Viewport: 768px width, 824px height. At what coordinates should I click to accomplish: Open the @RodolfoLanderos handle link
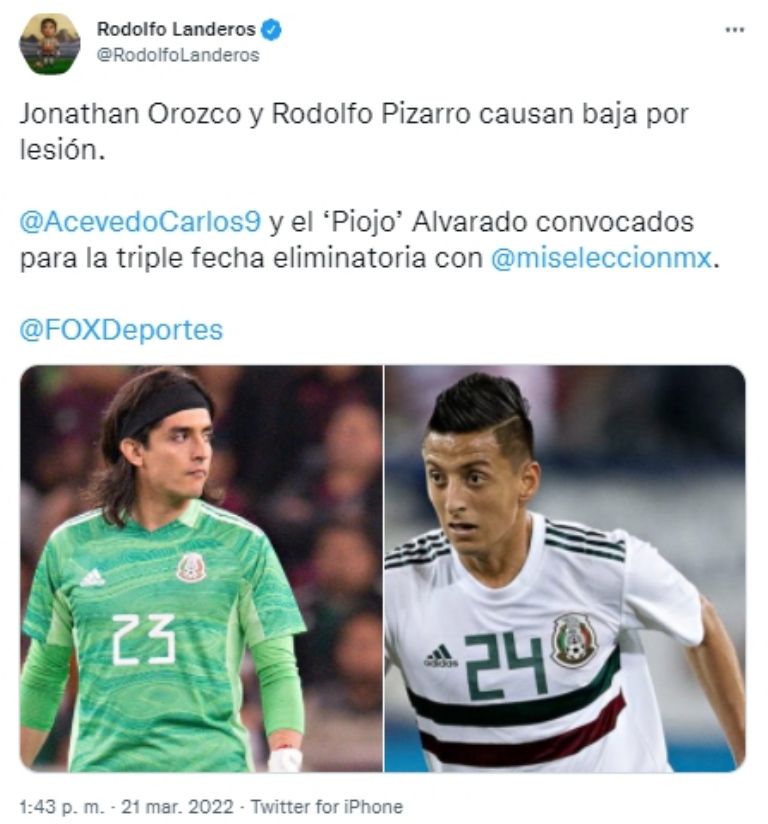click(x=178, y=55)
